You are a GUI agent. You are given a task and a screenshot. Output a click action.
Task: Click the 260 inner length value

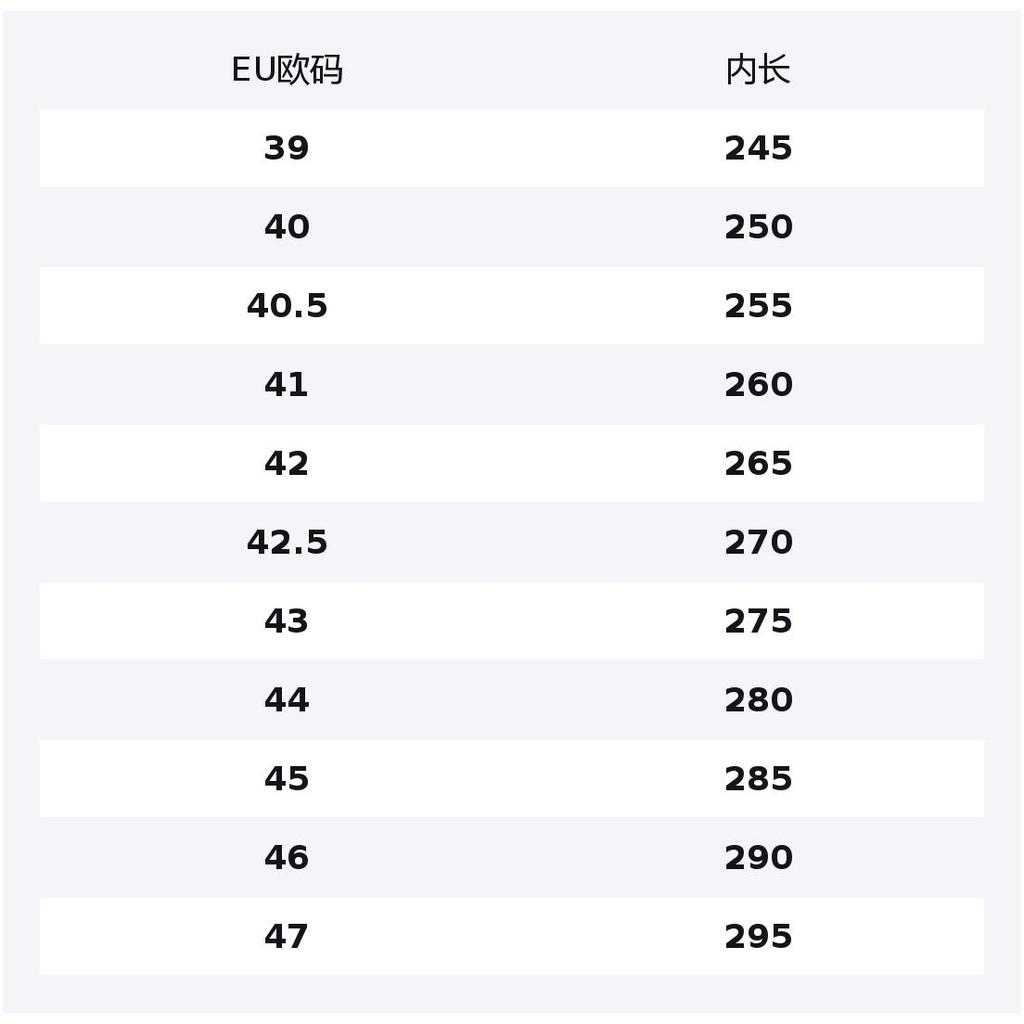pos(758,385)
